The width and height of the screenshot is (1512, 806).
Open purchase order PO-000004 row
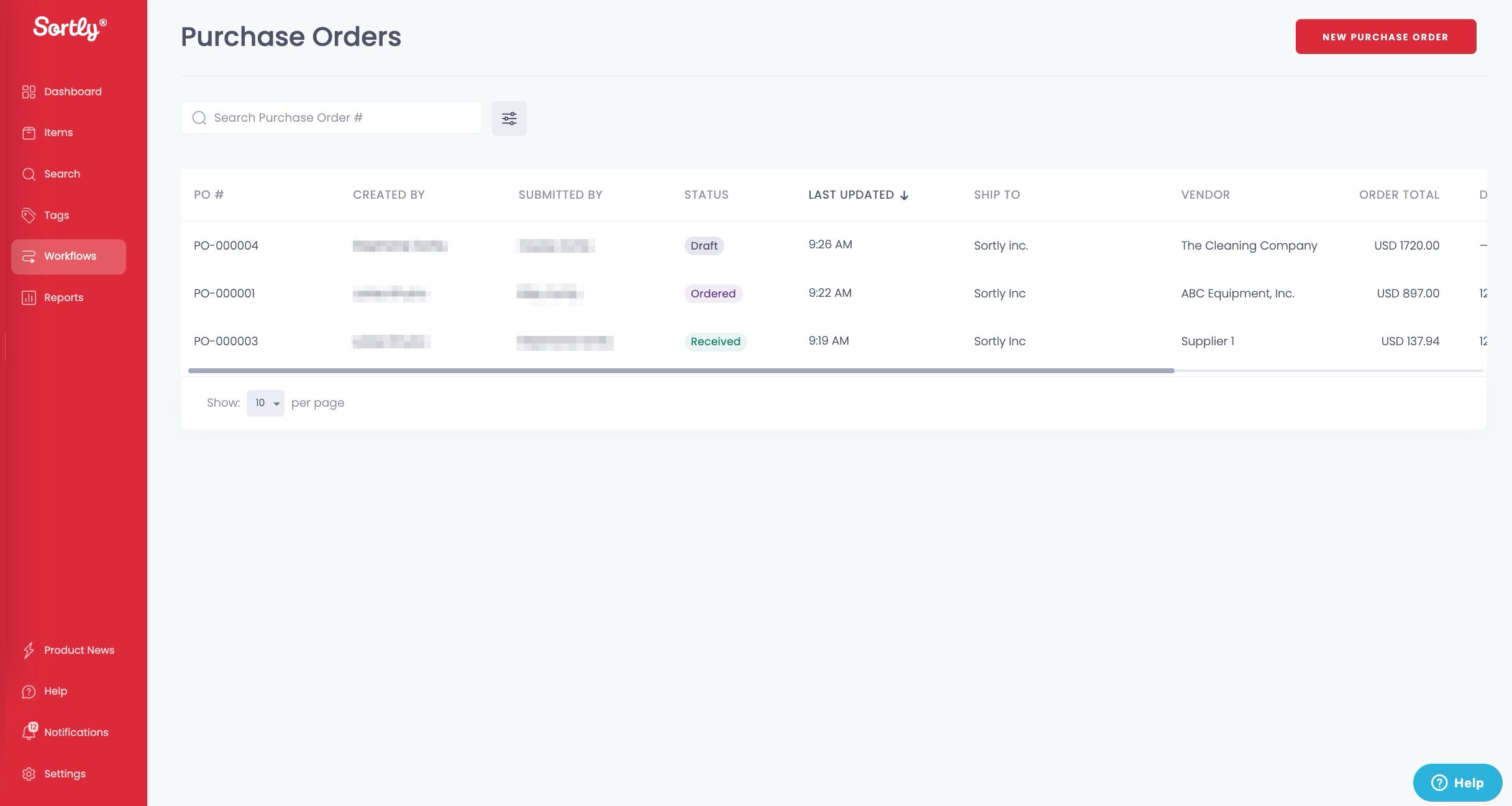226,245
